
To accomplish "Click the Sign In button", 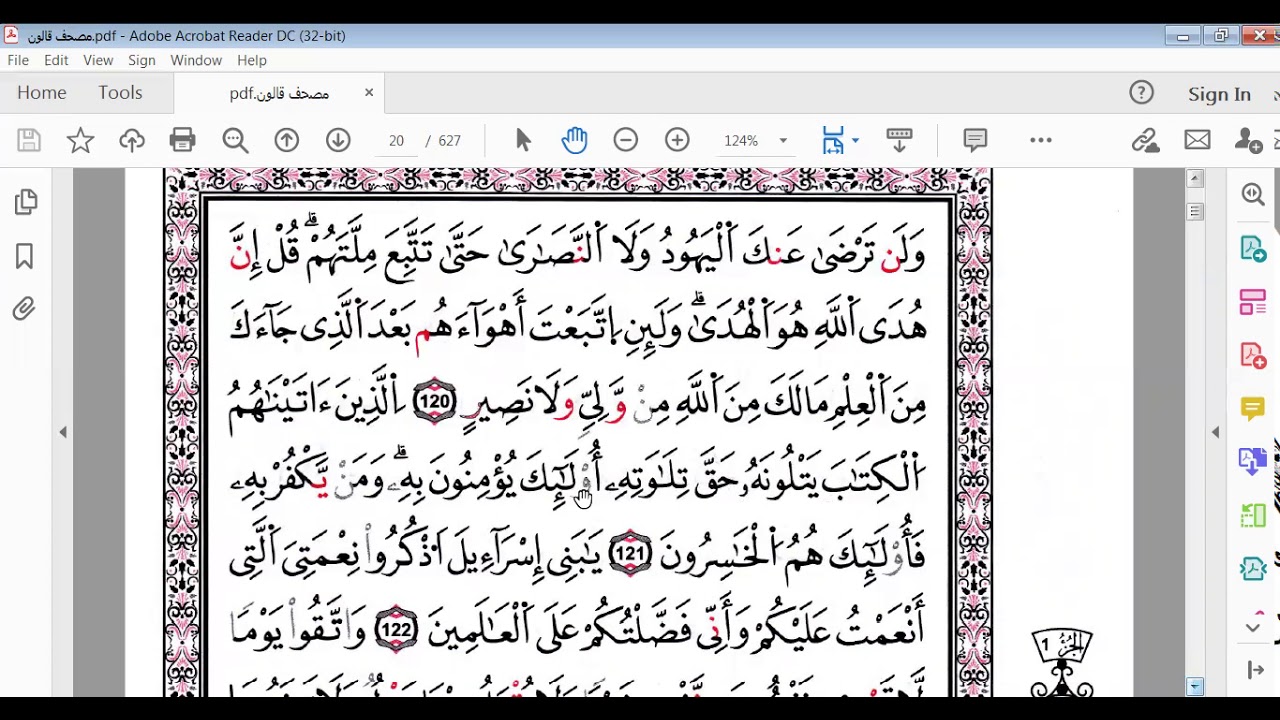I will [1219, 94].
